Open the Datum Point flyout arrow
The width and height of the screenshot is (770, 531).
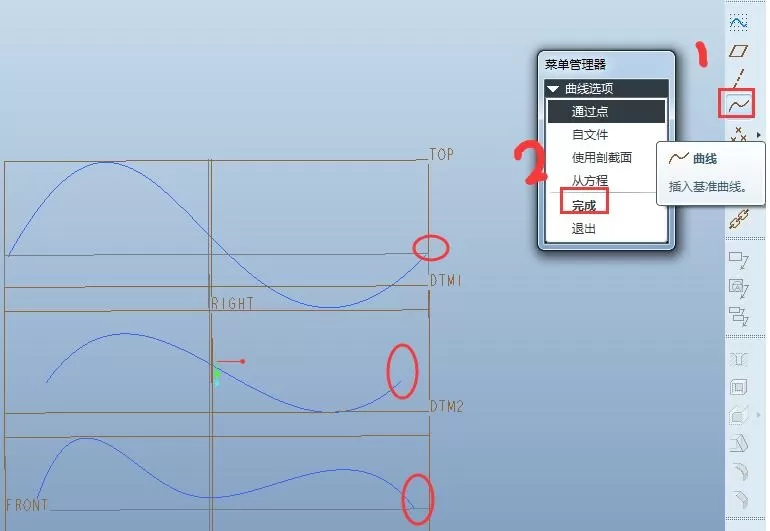coord(759,135)
